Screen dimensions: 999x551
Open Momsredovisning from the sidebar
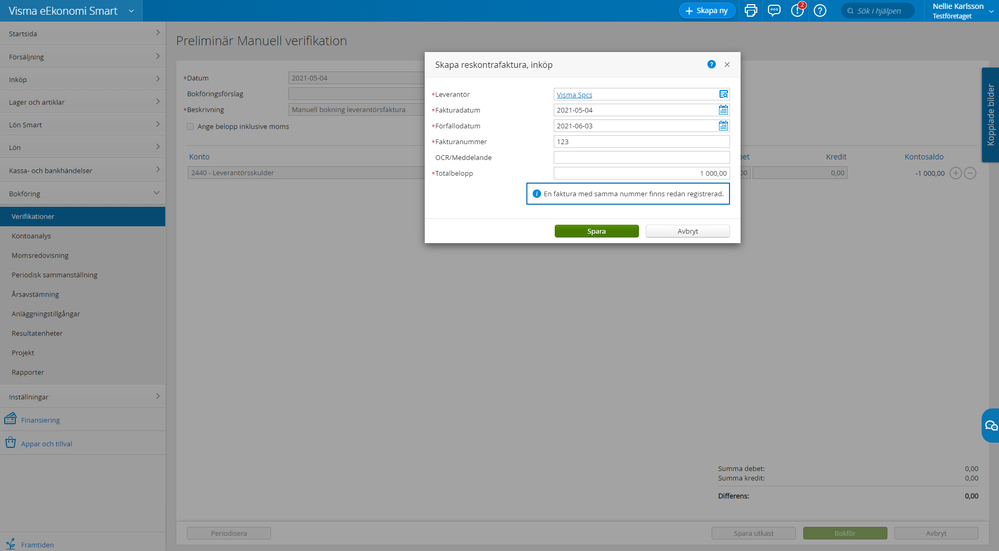tap(41, 256)
